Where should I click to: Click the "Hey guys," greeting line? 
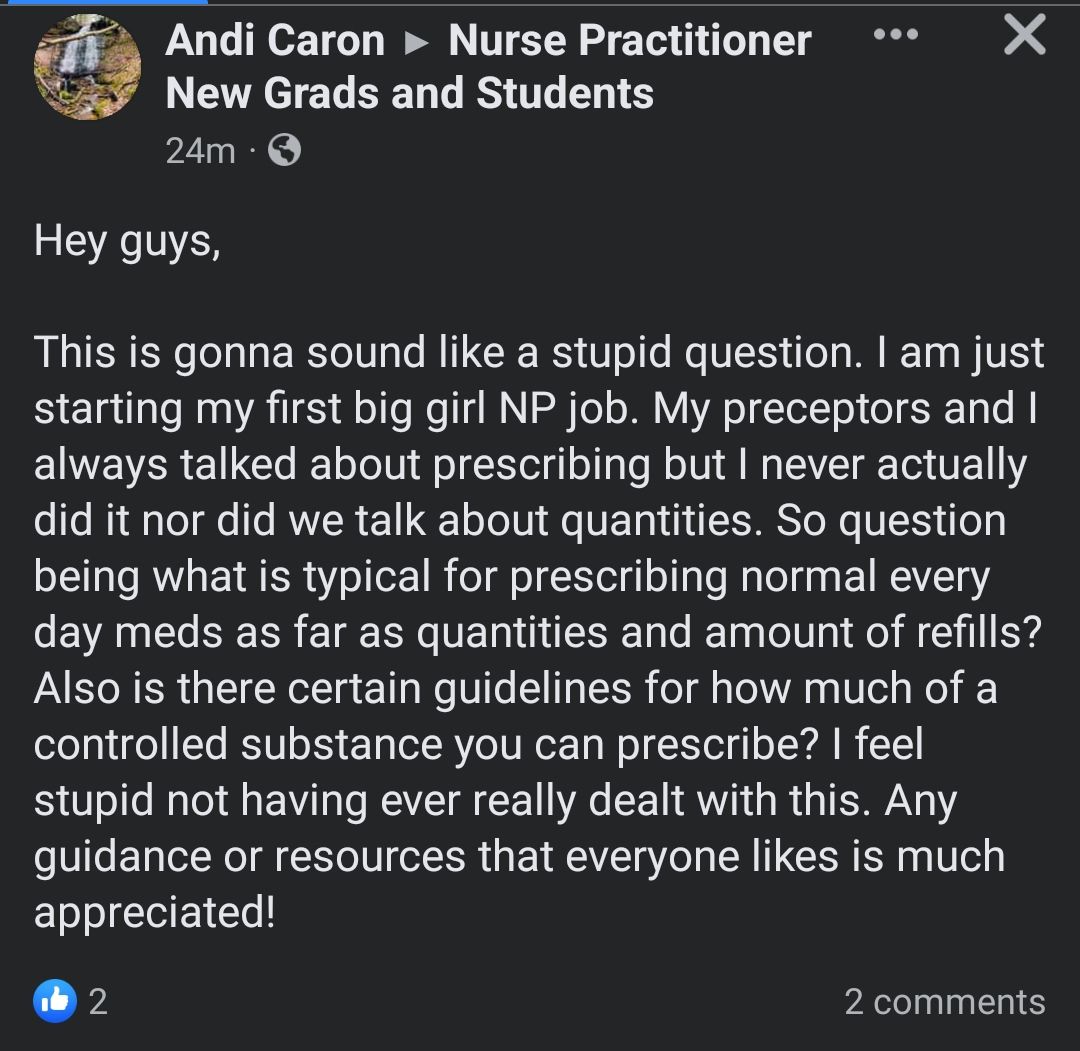tap(127, 242)
